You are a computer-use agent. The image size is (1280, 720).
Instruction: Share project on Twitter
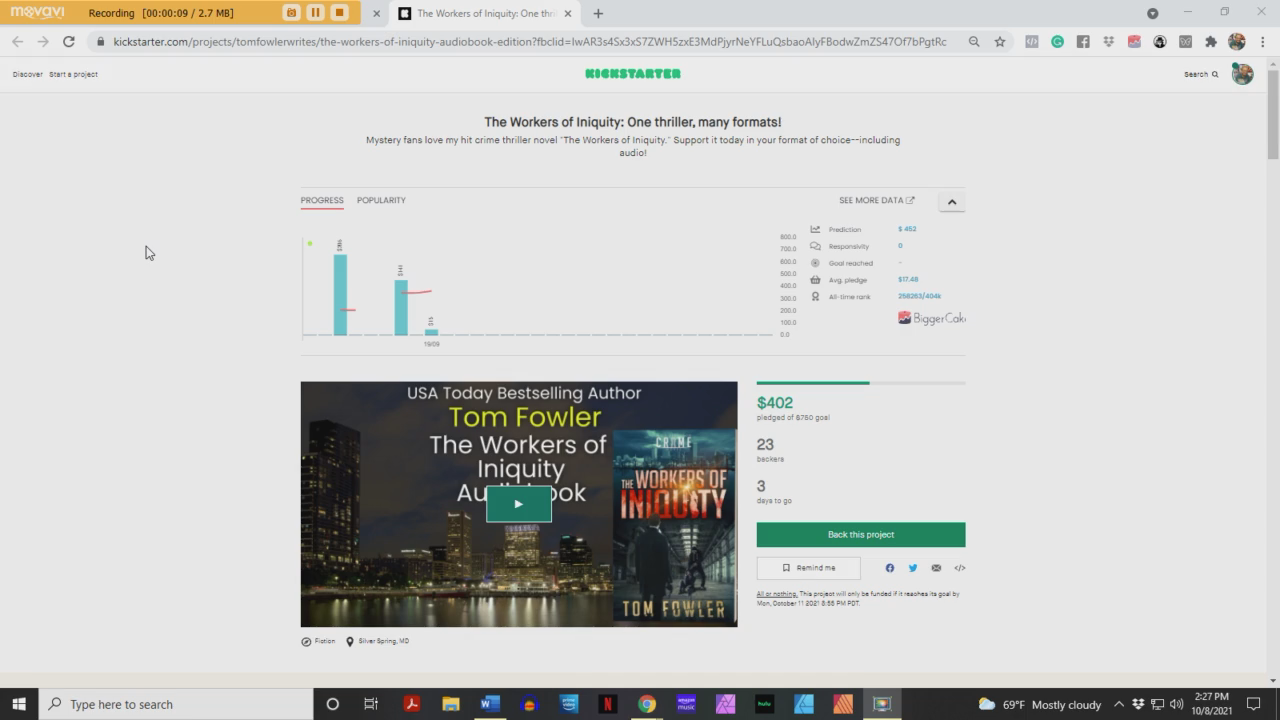pyautogui.click(x=913, y=568)
